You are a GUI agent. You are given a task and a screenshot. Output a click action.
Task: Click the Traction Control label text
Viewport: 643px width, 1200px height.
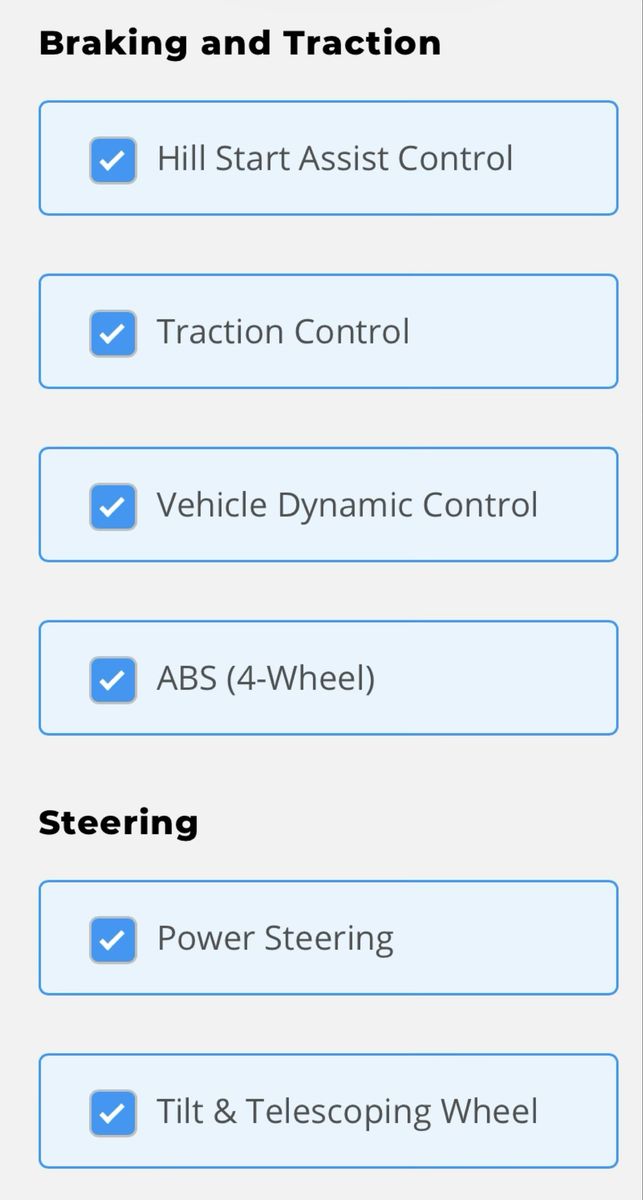pyautogui.click(x=283, y=332)
